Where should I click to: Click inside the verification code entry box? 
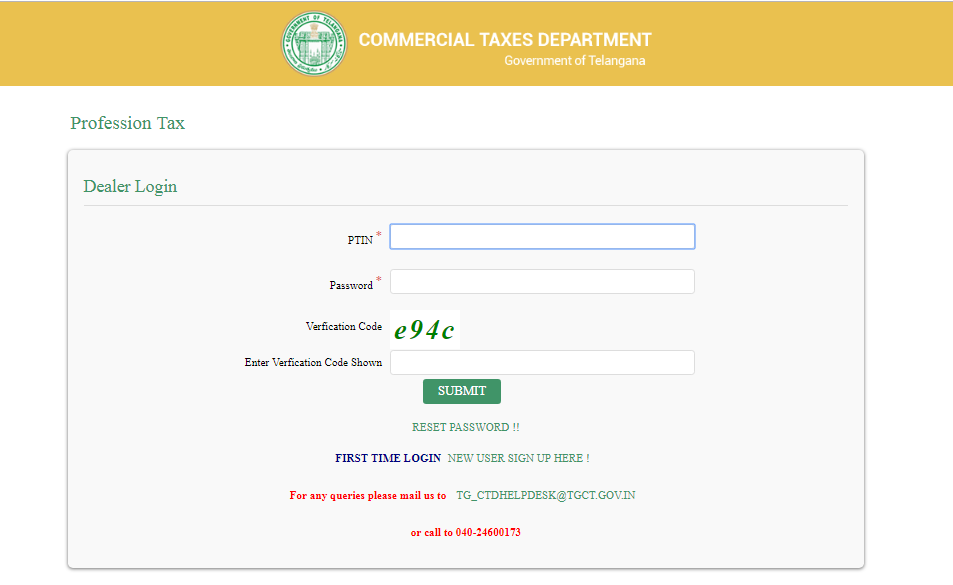542,362
